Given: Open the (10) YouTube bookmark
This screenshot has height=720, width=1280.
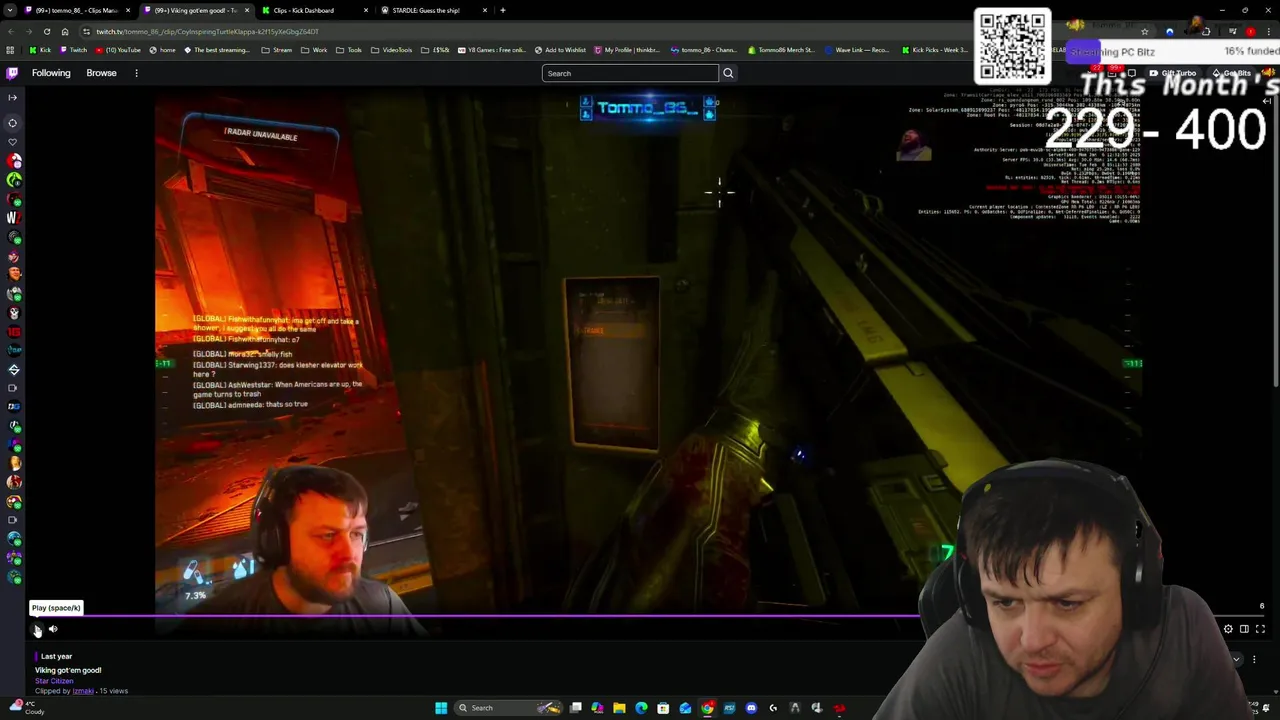Looking at the screenshot, I should 118,50.
